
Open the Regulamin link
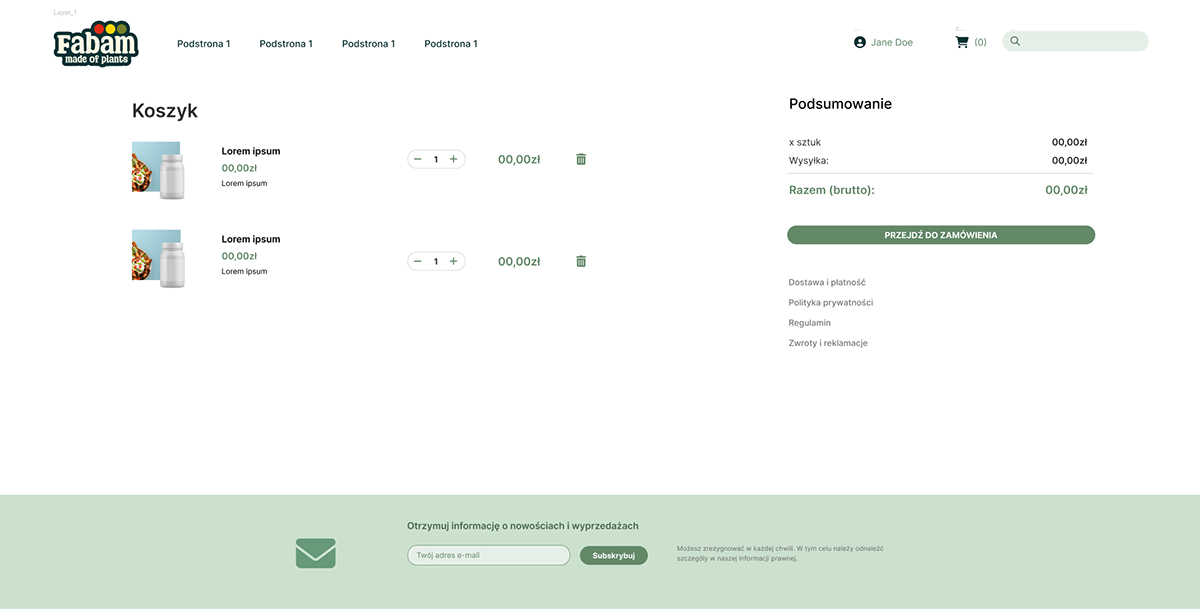(x=809, y=322)
